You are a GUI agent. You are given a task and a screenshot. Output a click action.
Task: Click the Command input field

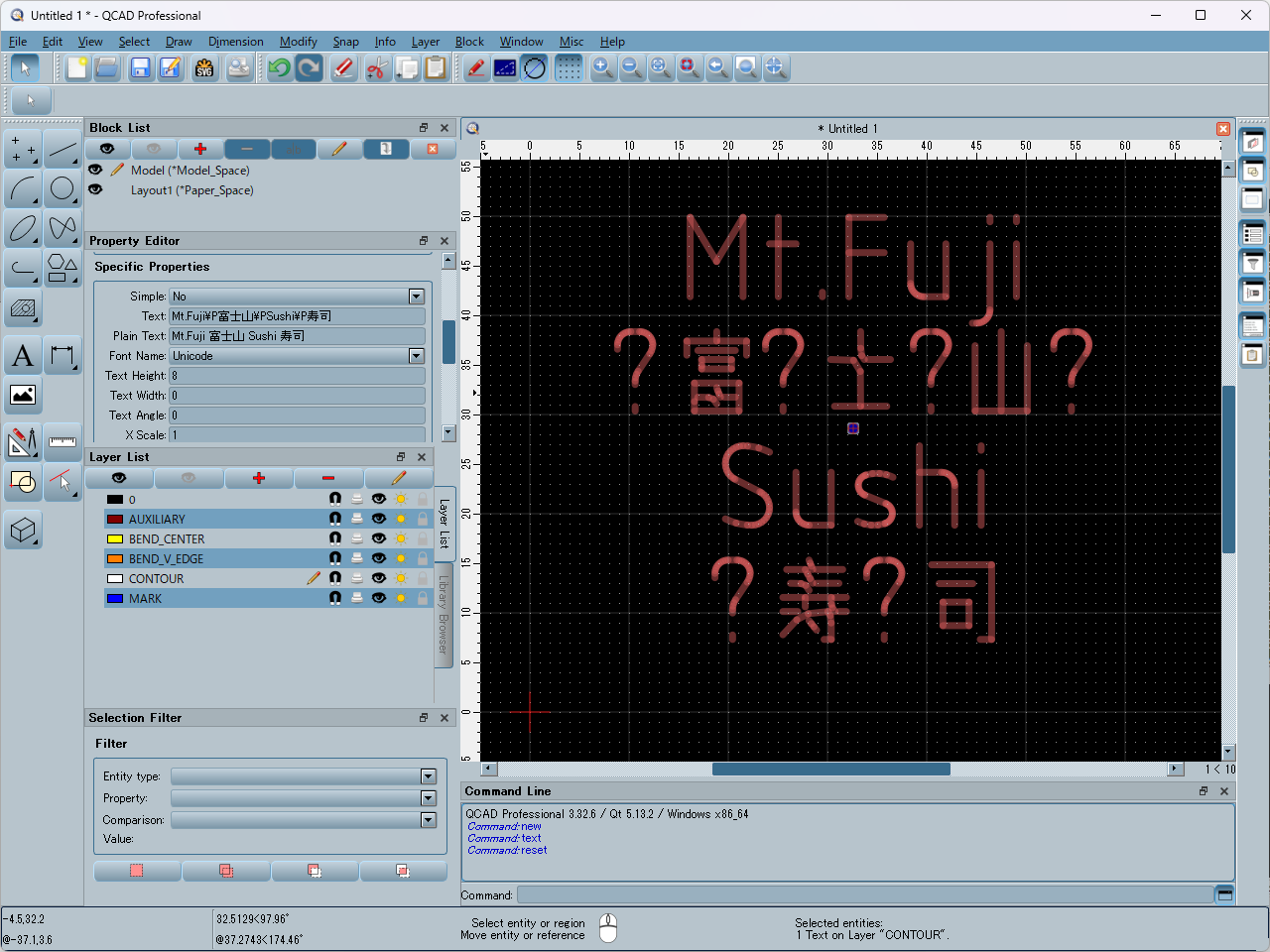tap(863, 895)
